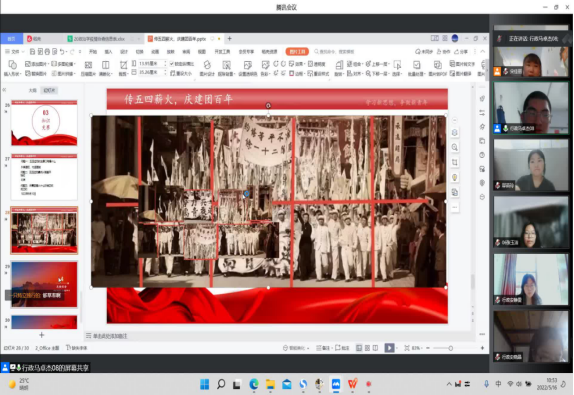The image size is (574, 395).
Task: Toggle the Lock Aspect Ratio (锁定纵横比) checkbox
Action: point(172,64)
